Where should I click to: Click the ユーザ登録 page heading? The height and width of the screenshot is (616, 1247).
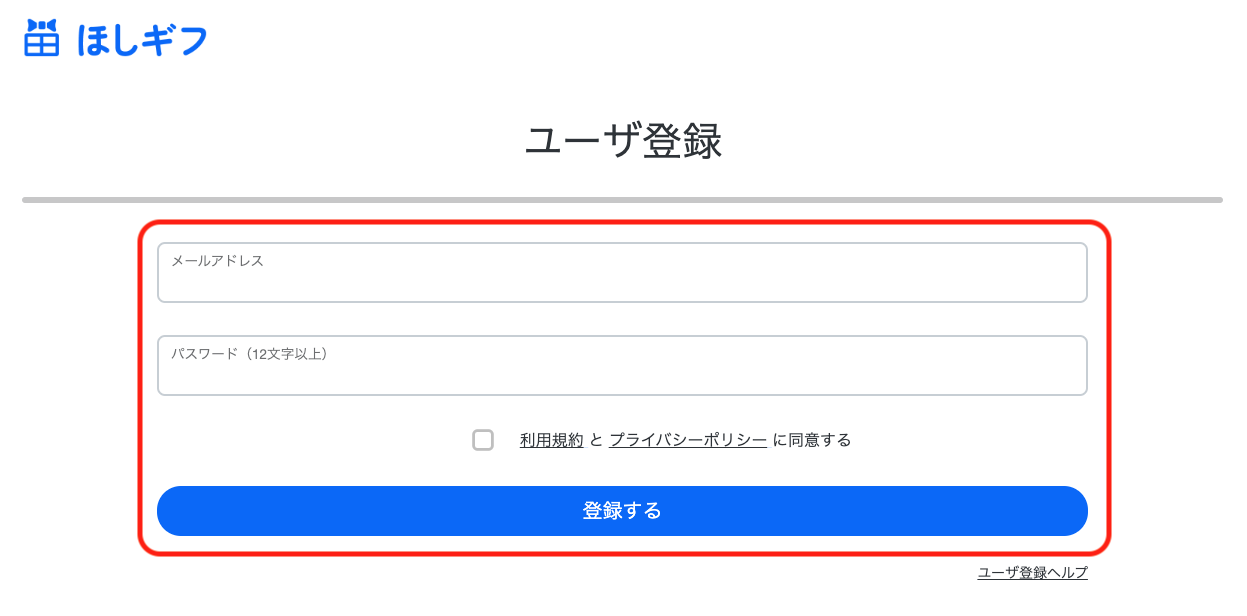(623, 141)
